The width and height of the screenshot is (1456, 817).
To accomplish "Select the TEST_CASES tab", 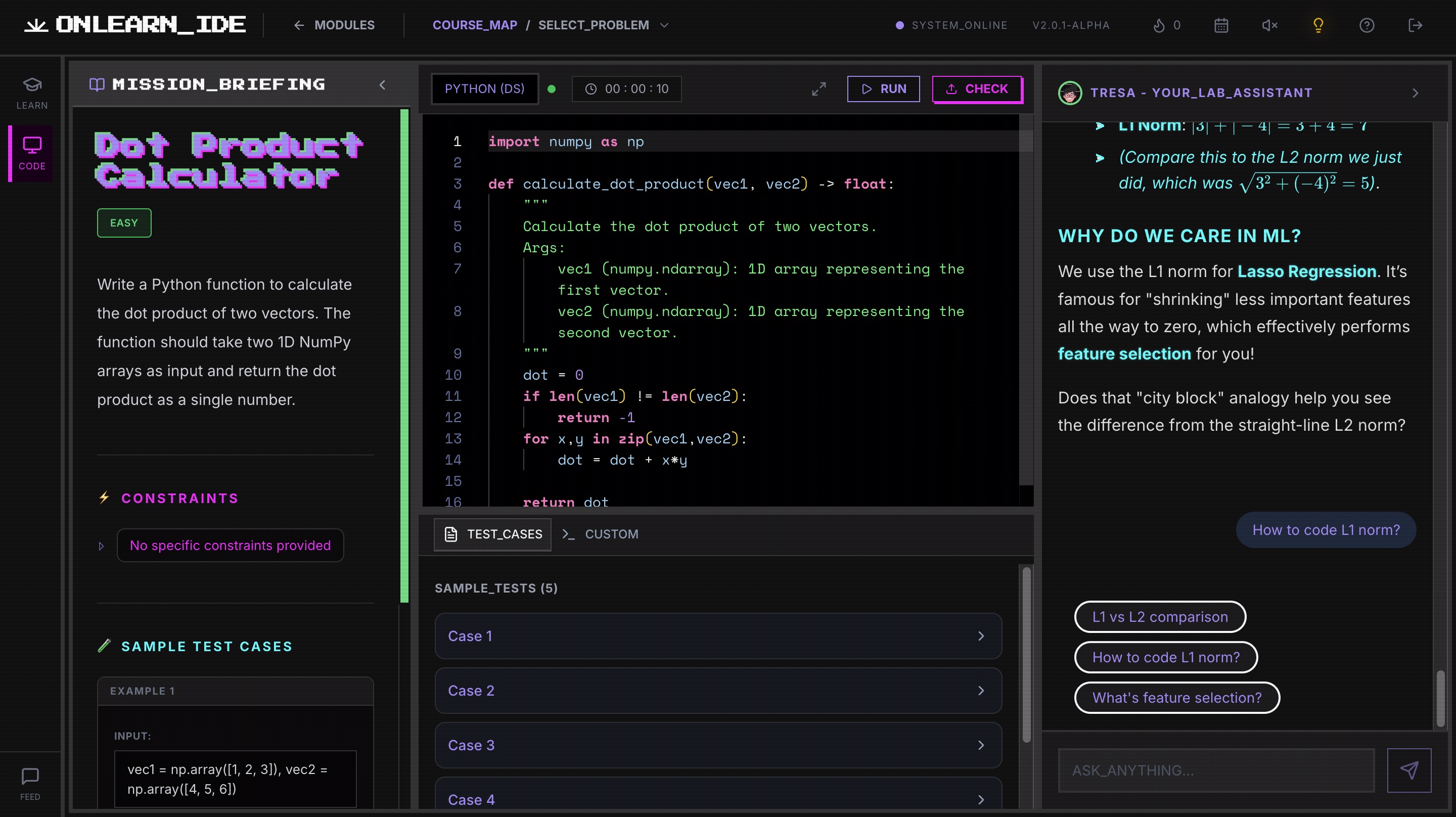I will pos(493,534).
